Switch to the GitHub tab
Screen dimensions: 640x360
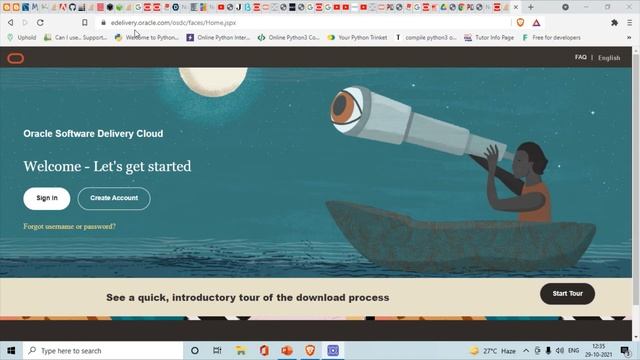(72, 7)
